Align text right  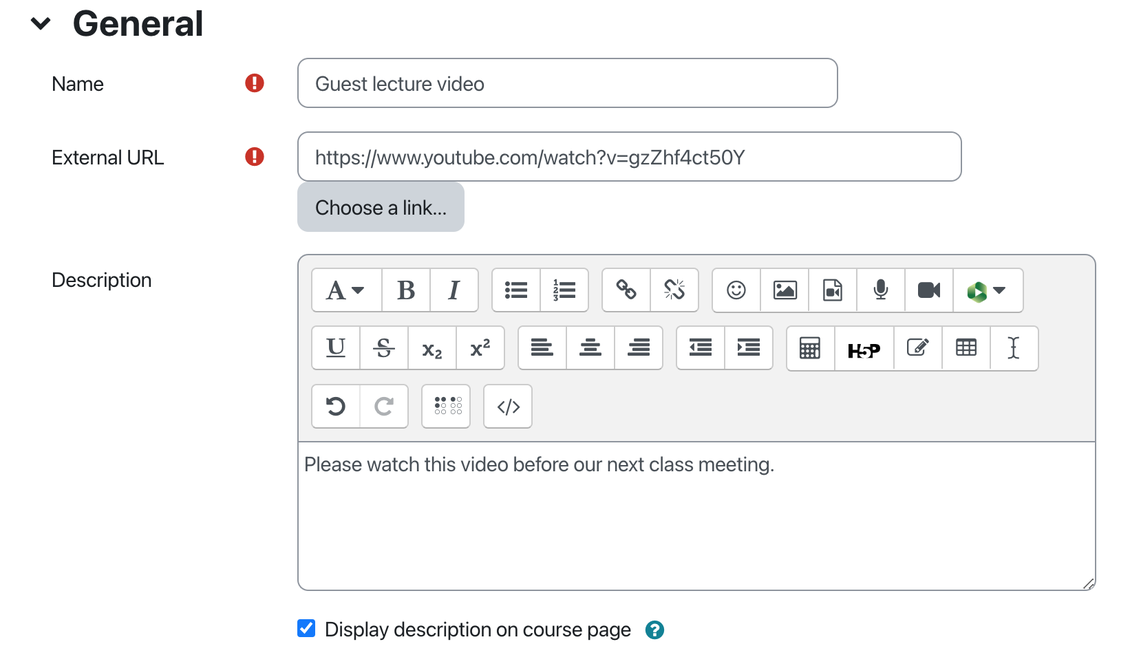639,348
